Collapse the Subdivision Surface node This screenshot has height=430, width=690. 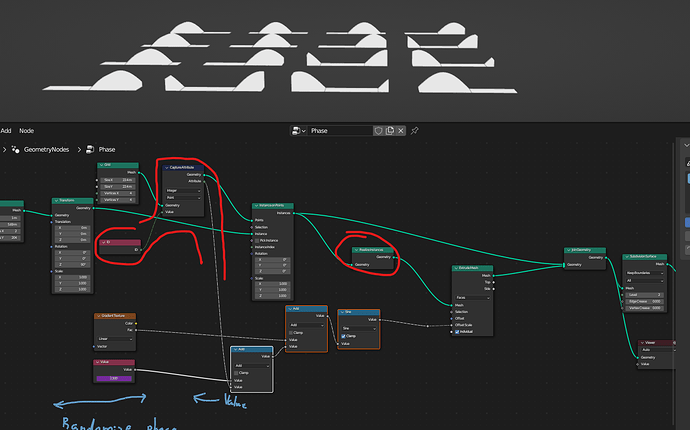point(627,257)
